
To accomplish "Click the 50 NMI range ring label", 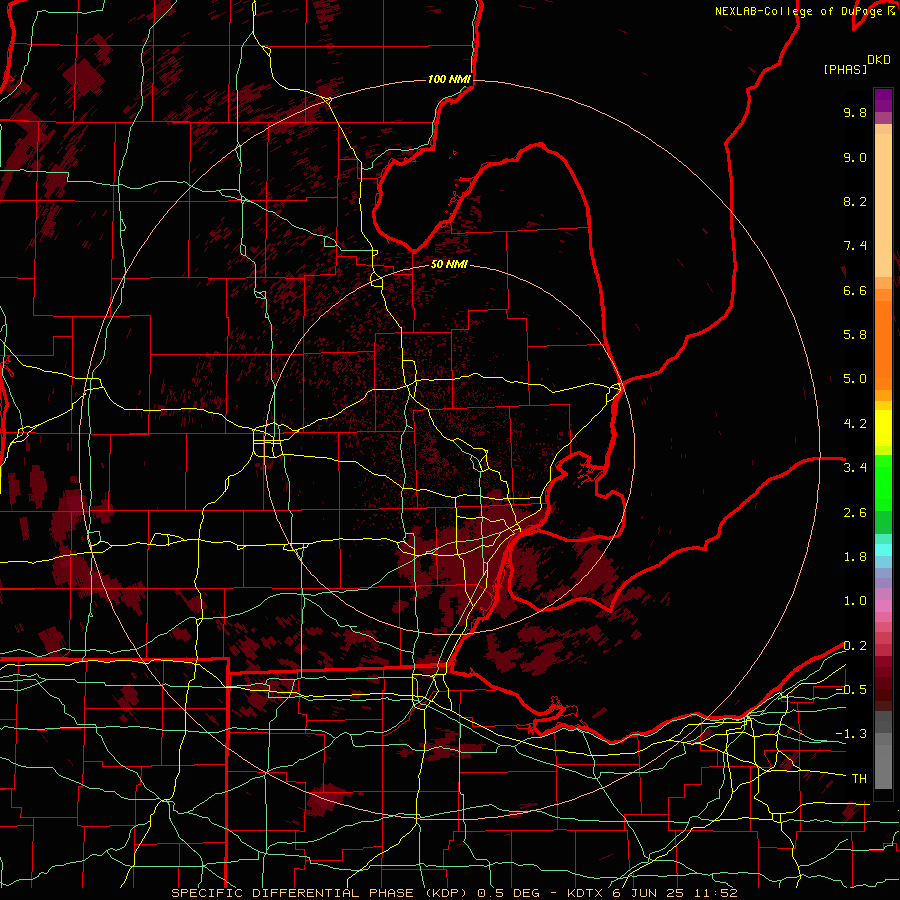I will tap(449, 264).
